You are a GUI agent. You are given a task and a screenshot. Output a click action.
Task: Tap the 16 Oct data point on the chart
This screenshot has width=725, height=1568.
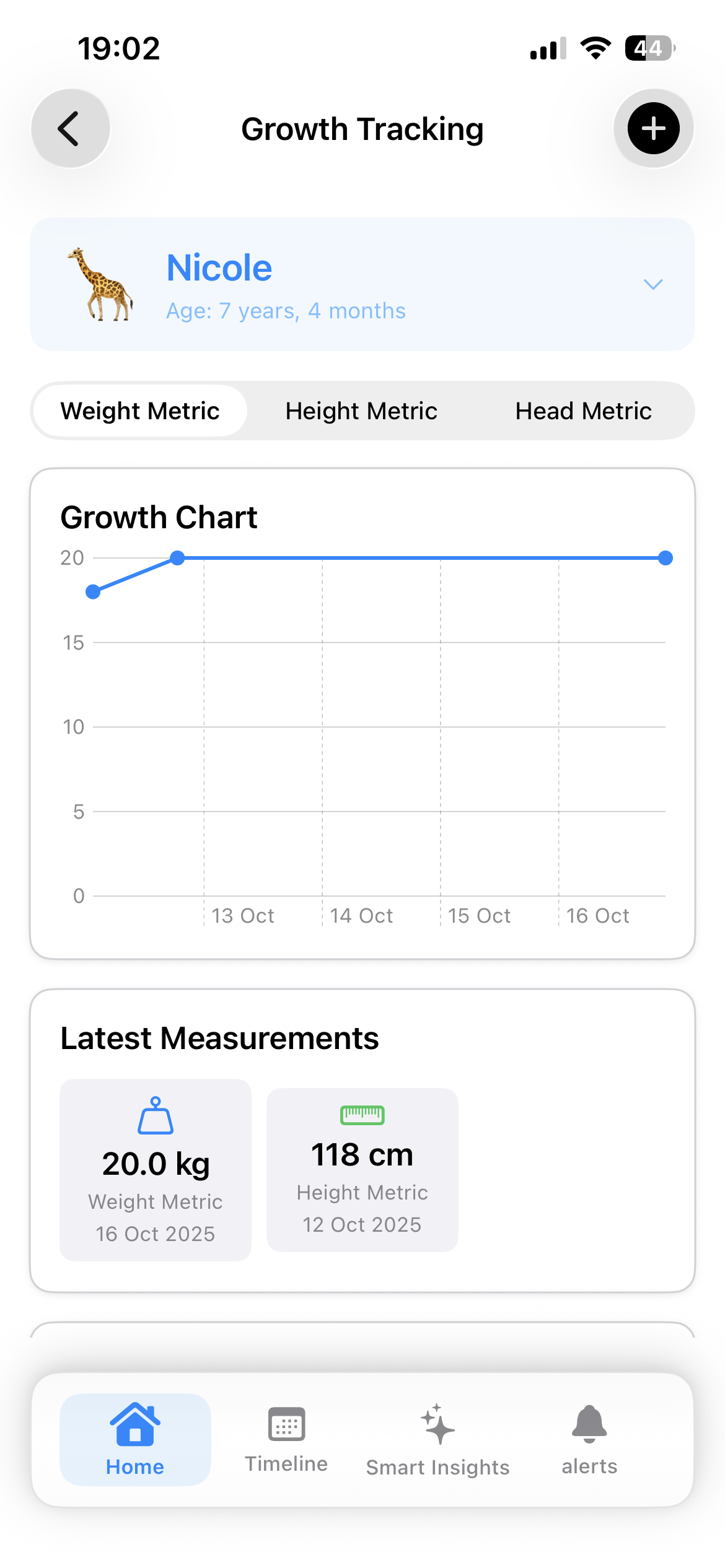pos(665,558)
